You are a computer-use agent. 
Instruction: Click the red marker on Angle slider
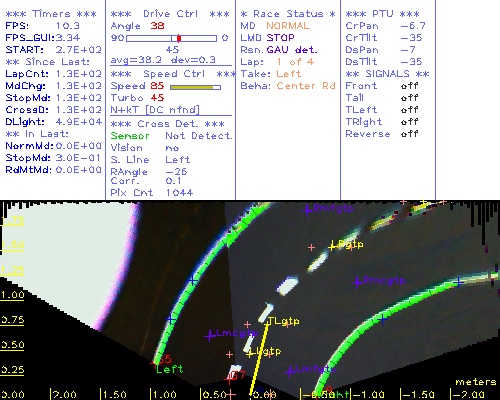pyautogui.click(x=179, y=38)
